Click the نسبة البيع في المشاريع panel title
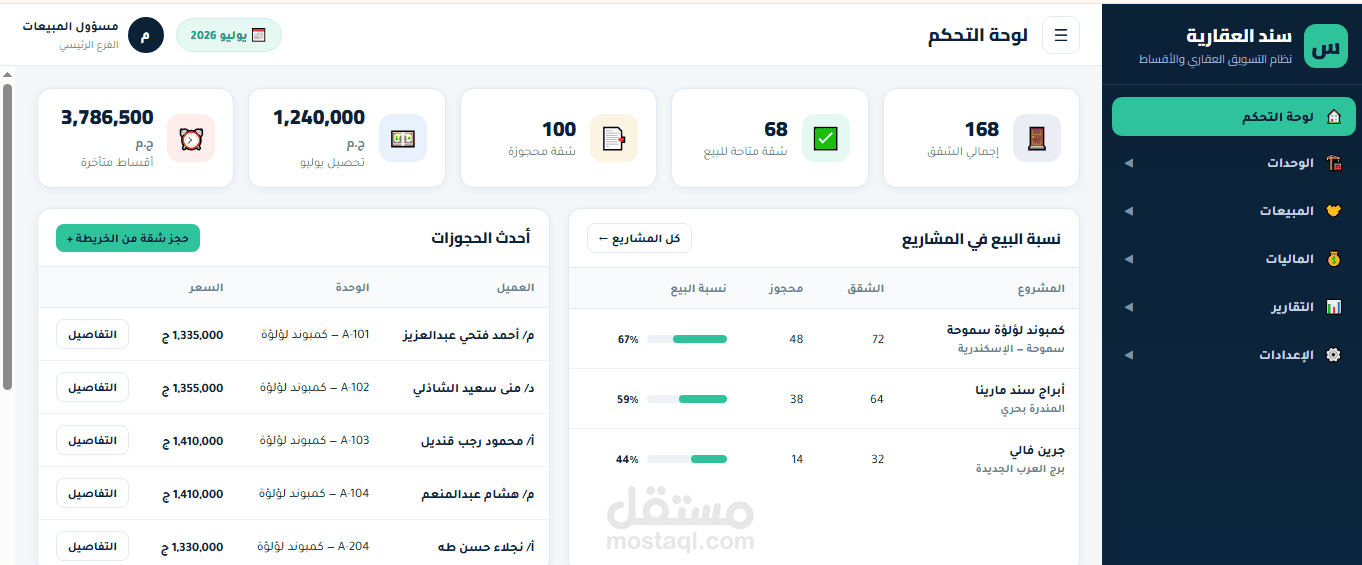 coord(982,239)
